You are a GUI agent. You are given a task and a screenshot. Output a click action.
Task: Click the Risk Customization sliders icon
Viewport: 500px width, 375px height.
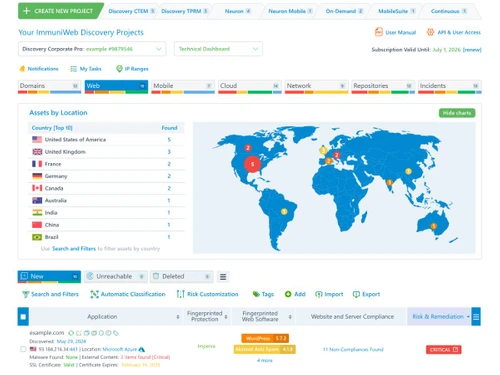pos(180,294)
